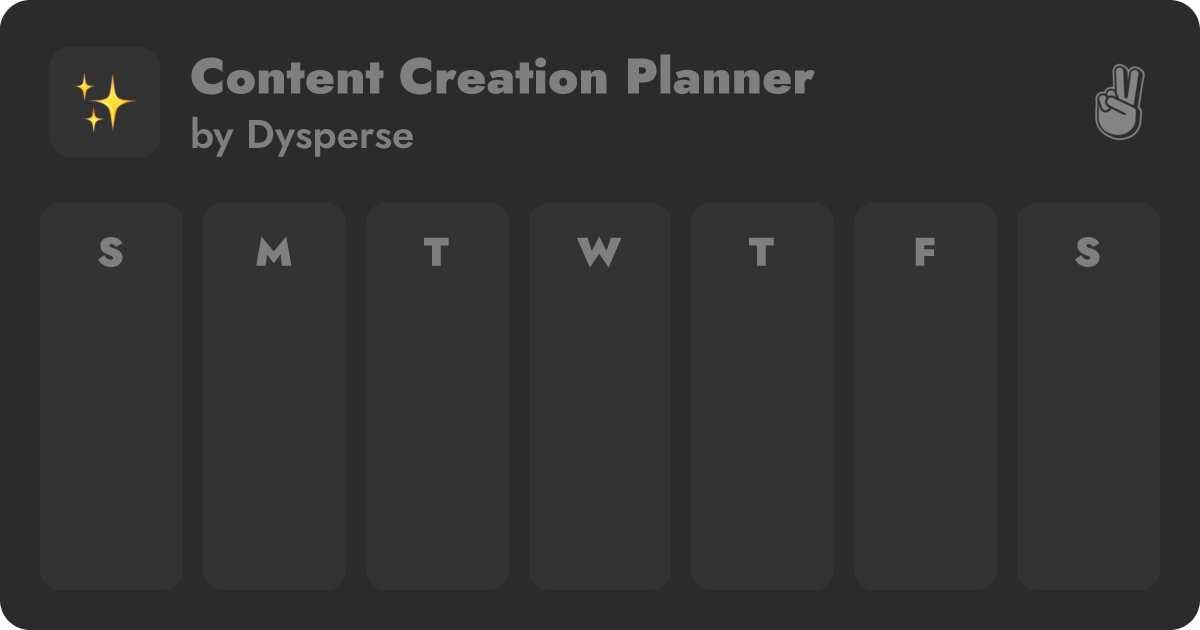Screen dimensions: 1200x630
Task: Click the sparkles emoji app icon
Action: tap(105, 102)
